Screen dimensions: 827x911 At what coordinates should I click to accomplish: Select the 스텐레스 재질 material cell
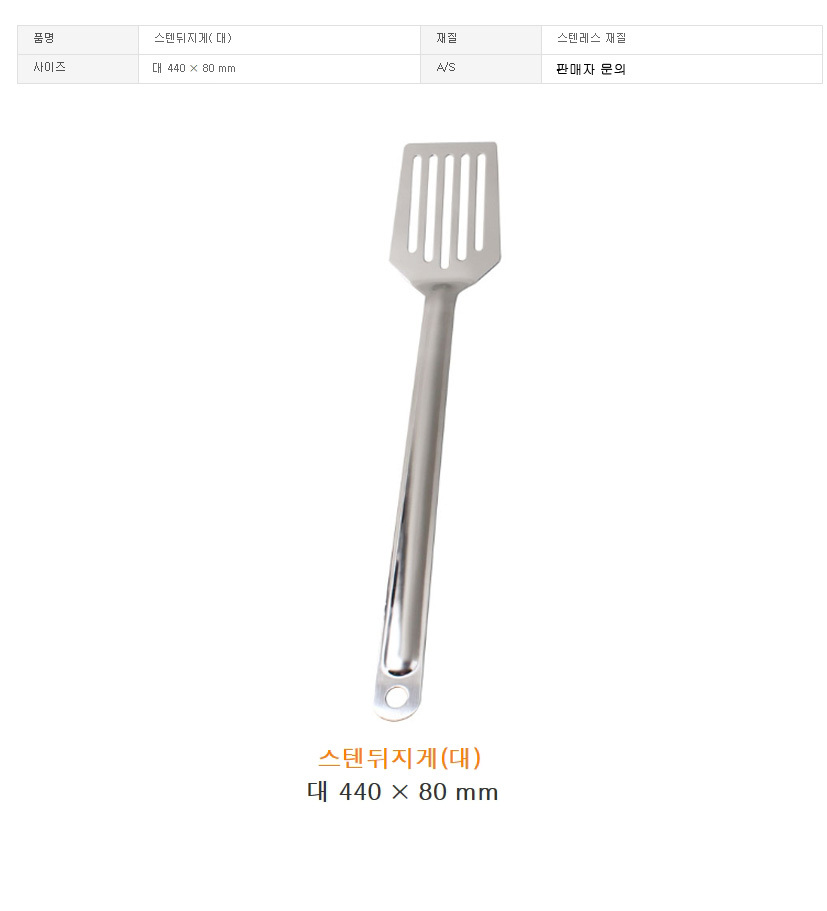[x=682, y=39]
